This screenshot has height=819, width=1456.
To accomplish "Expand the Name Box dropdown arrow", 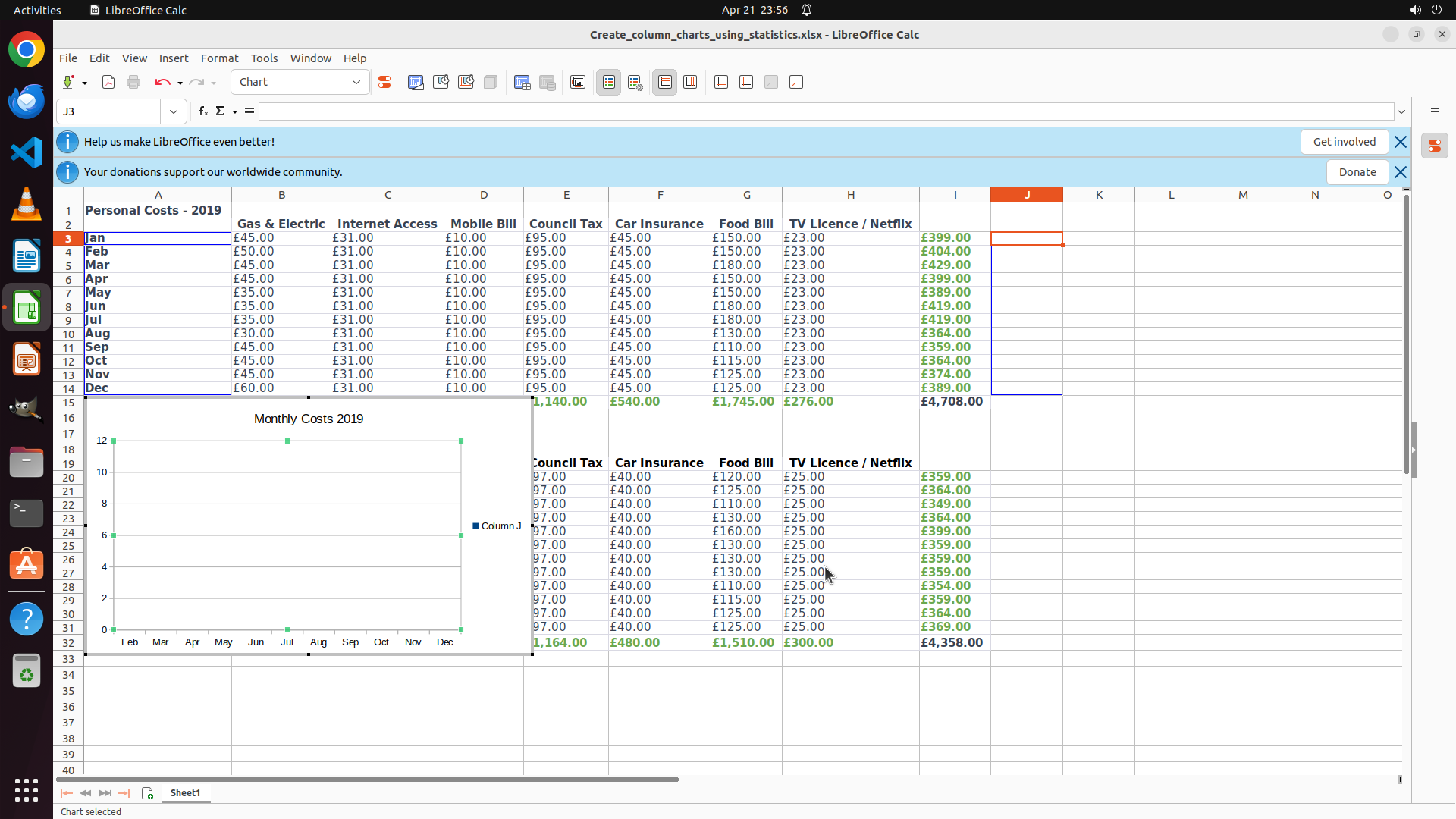I will pos(174,112).
